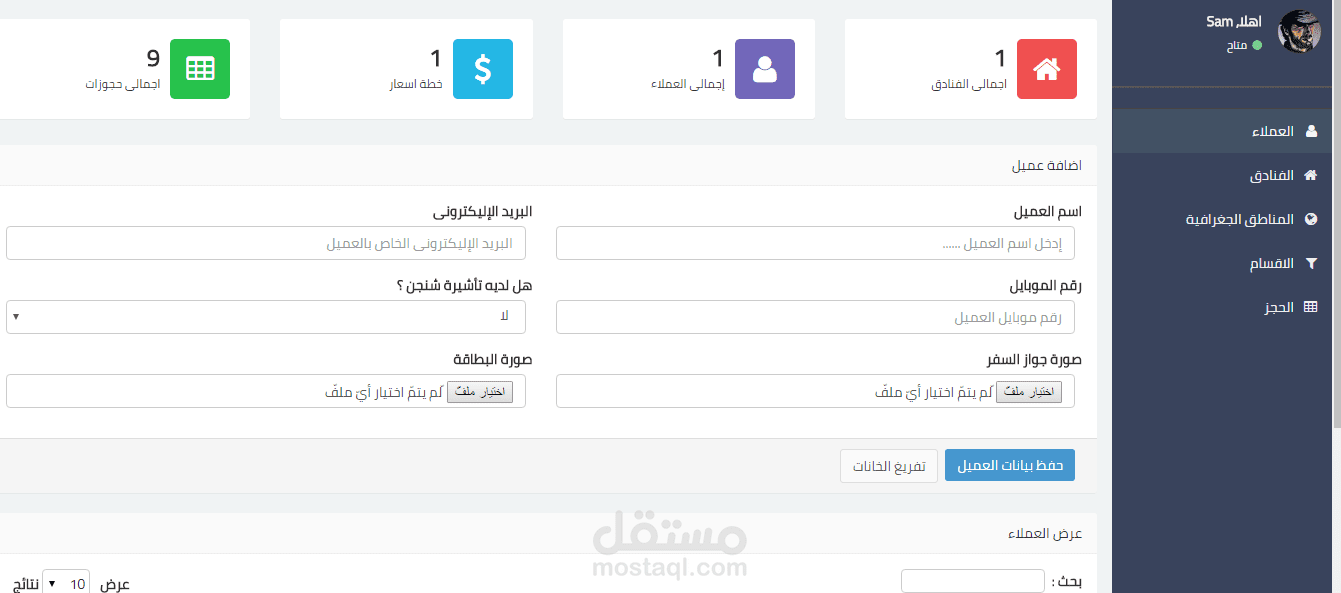Click the client name input field

pos(814,242)
